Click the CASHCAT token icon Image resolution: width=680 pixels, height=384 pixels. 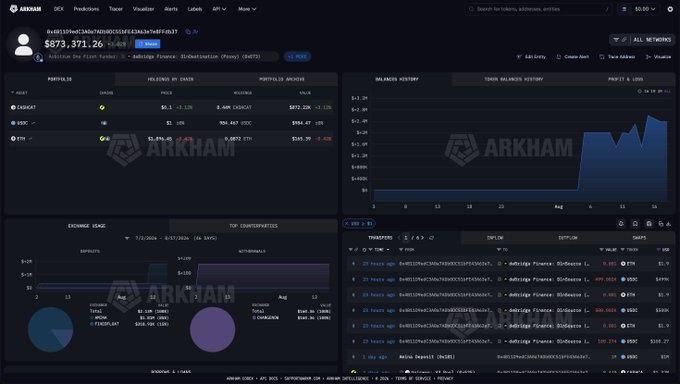(x=13, y=107)
